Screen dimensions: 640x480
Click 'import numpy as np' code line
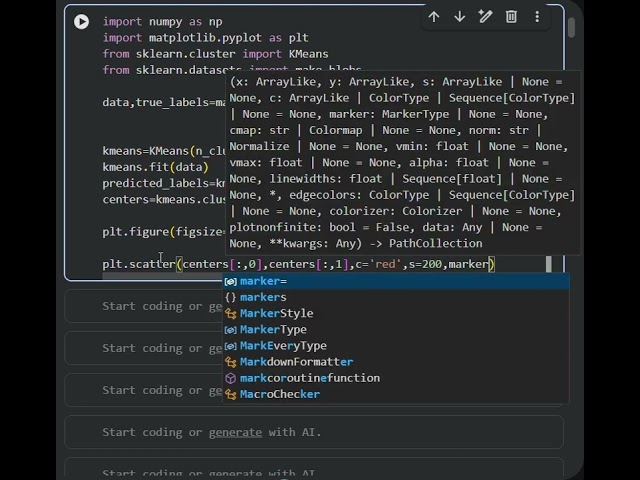click(x=162, y=22)
